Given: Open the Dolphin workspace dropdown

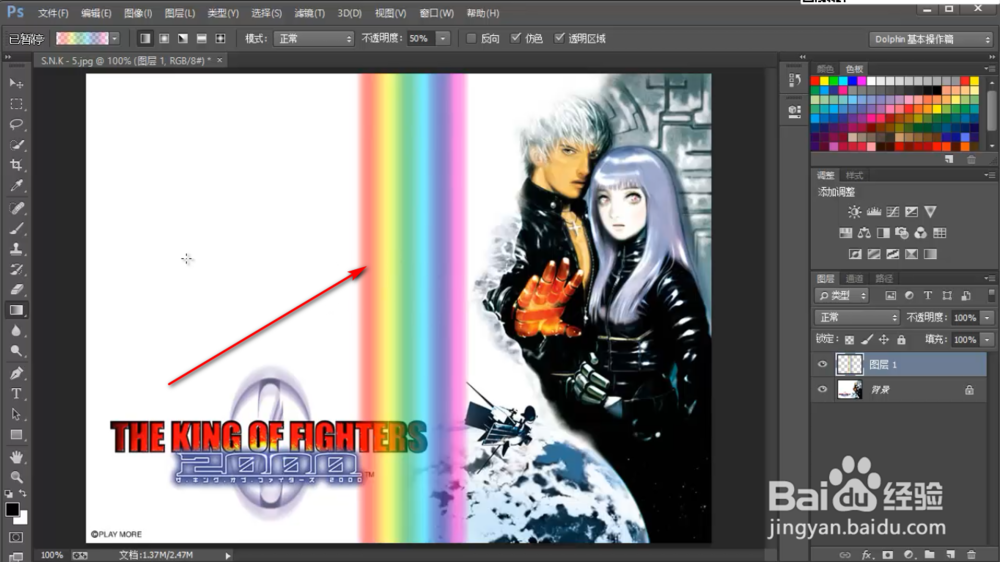Looking at the screenshot, I should coord(931,39).
